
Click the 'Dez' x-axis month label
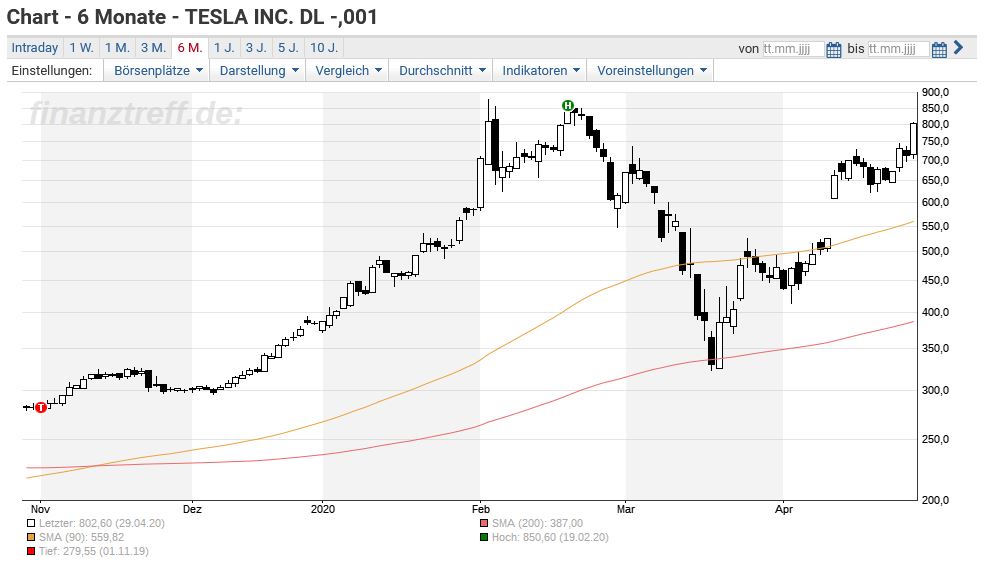tap(192, 509)
